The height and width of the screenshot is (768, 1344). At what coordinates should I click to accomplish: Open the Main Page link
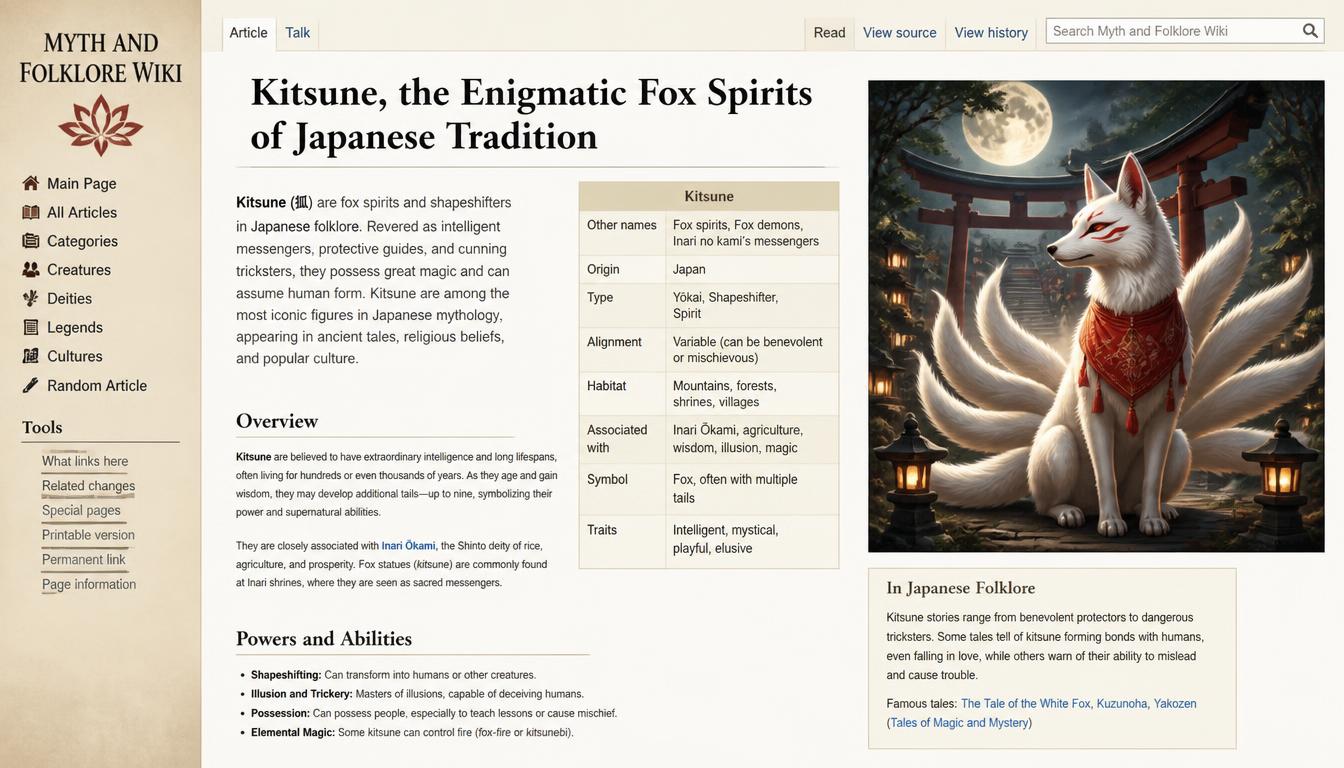(82, 183)
